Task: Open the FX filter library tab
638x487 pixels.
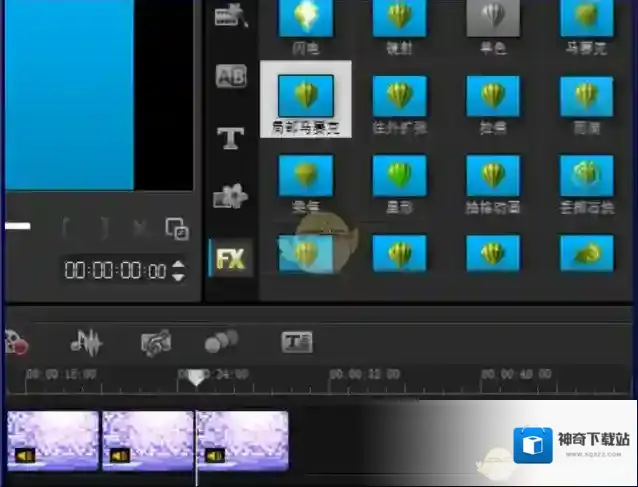Action: 230,260
